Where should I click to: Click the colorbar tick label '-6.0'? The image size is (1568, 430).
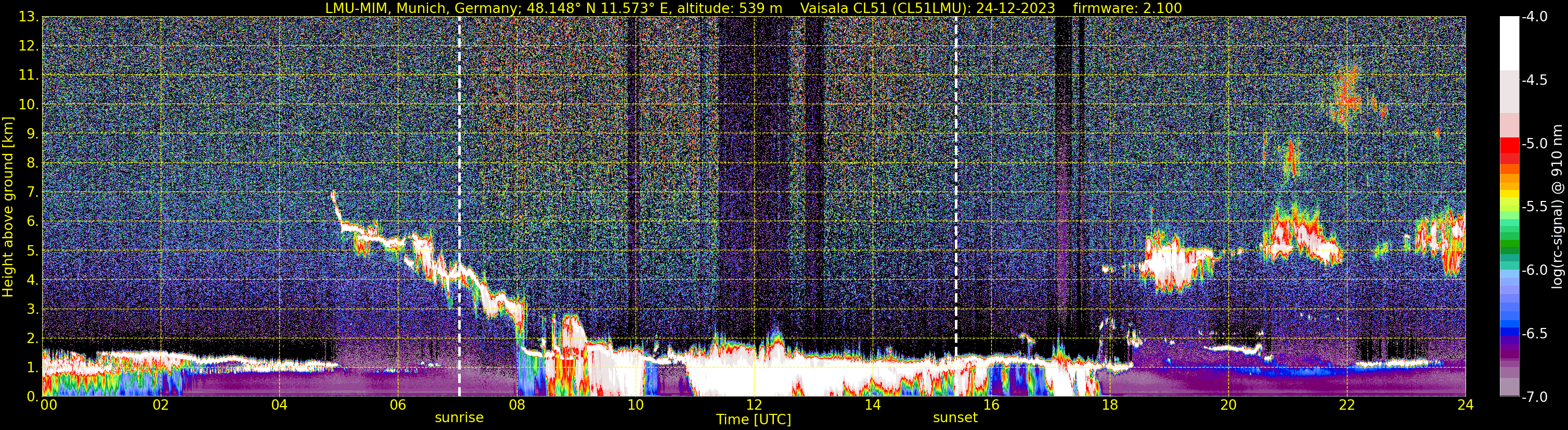(x=1534, y=270)
